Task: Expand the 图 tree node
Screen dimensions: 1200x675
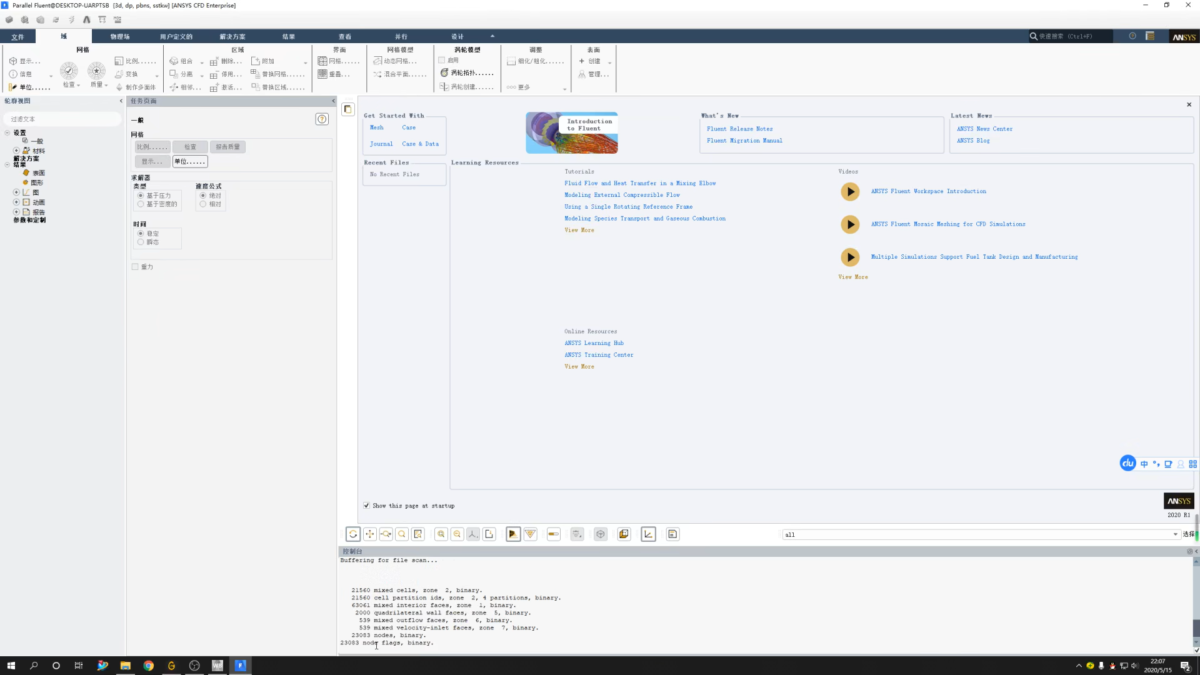Action: pos(16,192)
